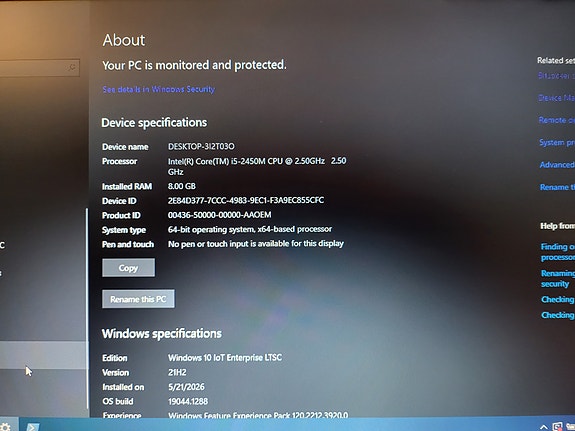Click the Settings sidebar vertical scrollbar

[x=87, y=308]
